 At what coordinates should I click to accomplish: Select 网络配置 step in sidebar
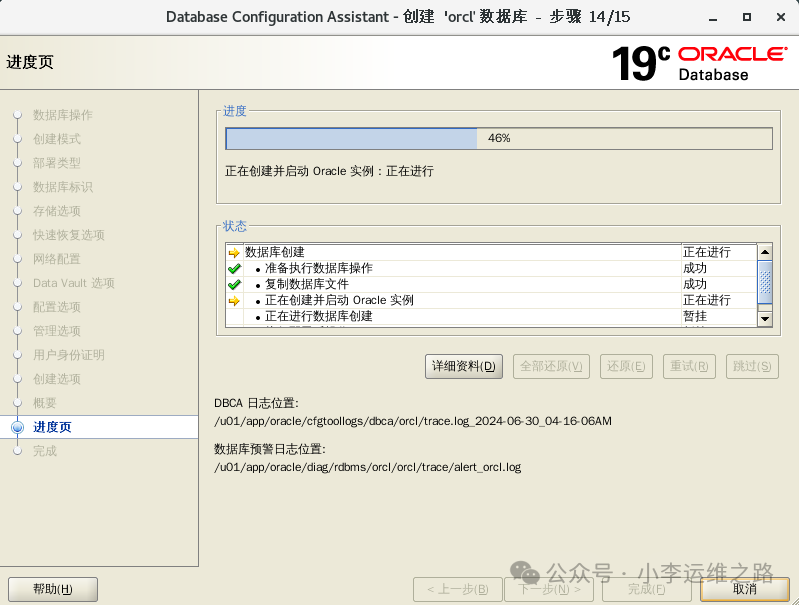click(57, 259)
